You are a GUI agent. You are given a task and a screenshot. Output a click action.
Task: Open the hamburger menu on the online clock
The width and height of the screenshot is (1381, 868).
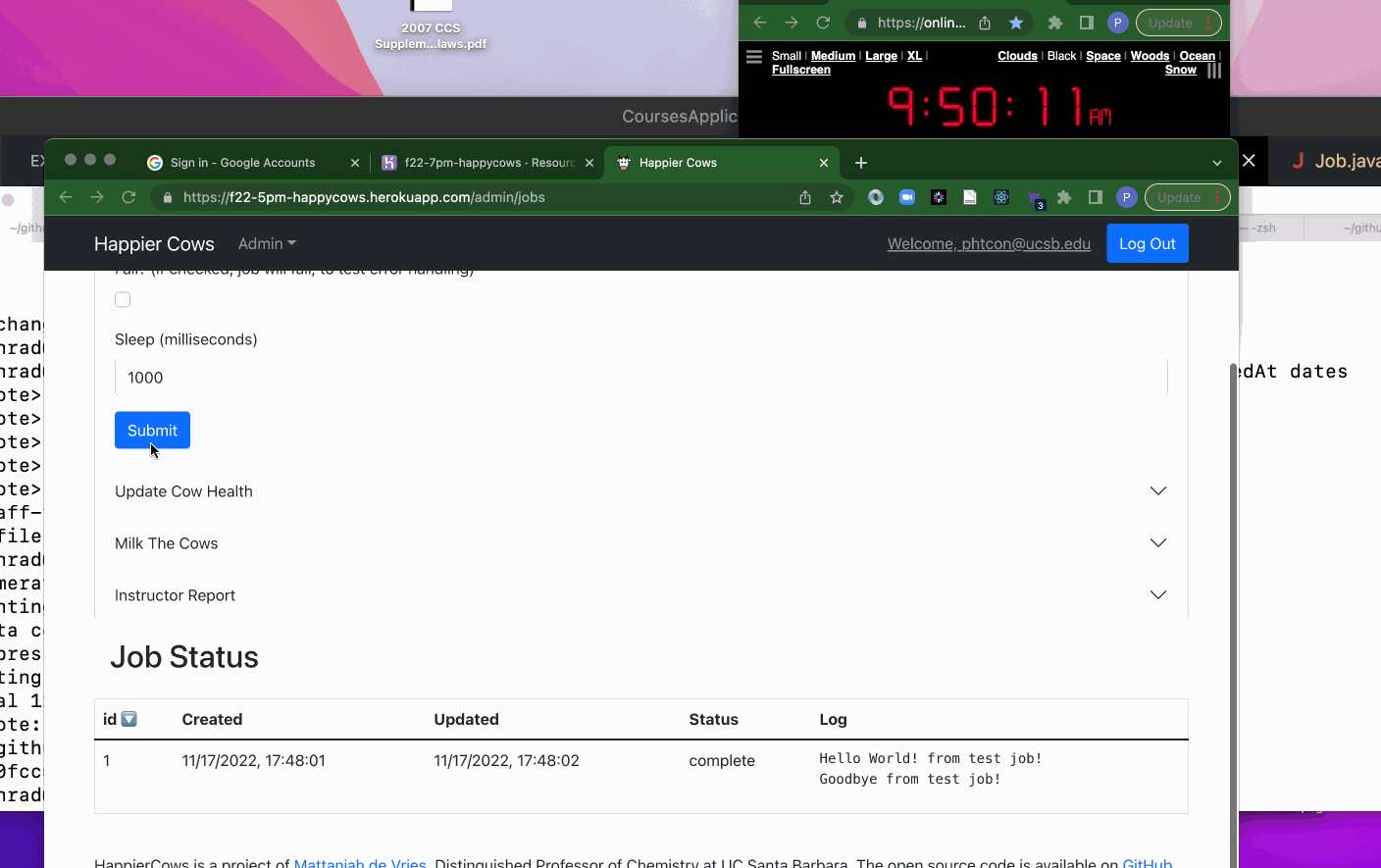click(x=753, y=56)
